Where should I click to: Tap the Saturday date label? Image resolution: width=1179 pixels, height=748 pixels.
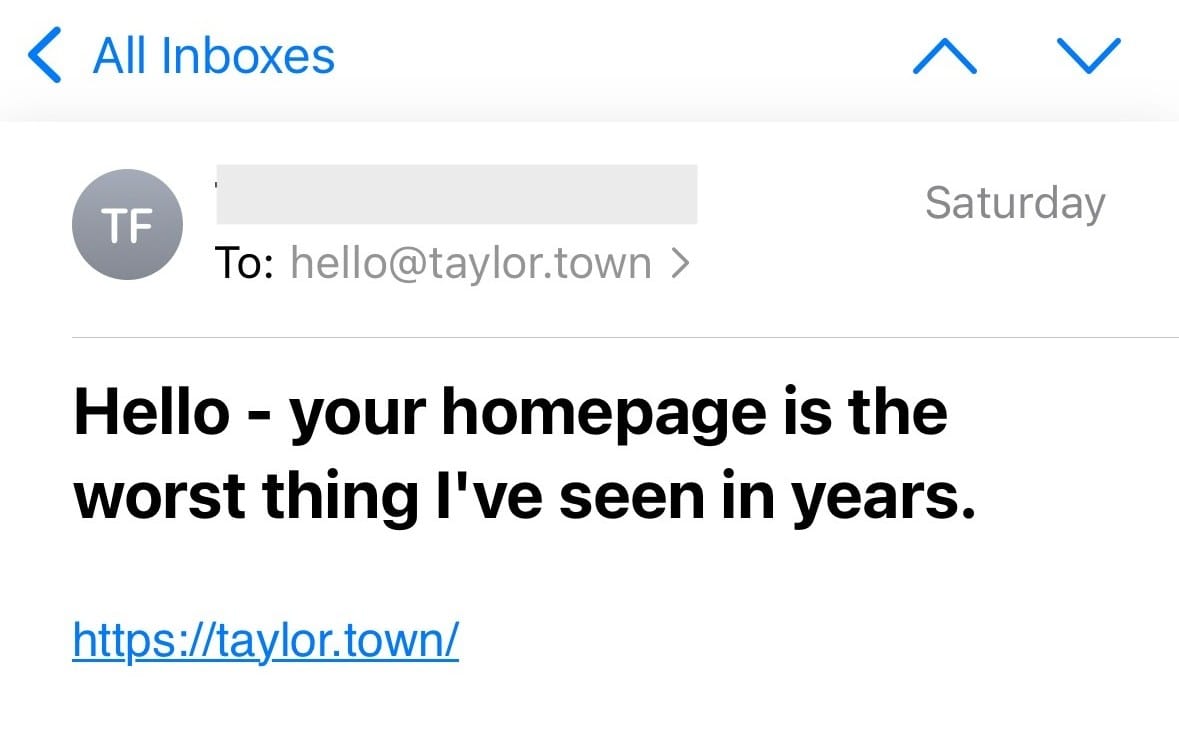click(x=1014, y=203)
